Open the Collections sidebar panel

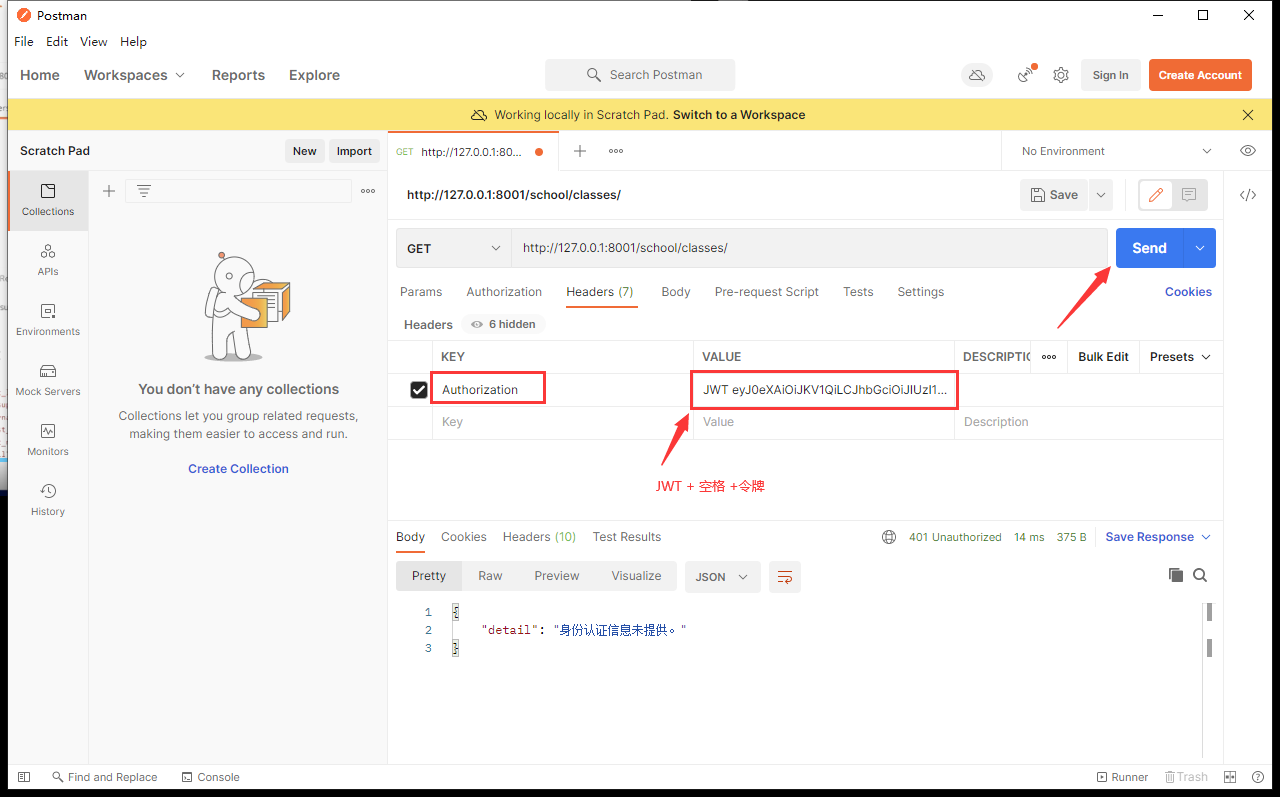tap(48, 200)
